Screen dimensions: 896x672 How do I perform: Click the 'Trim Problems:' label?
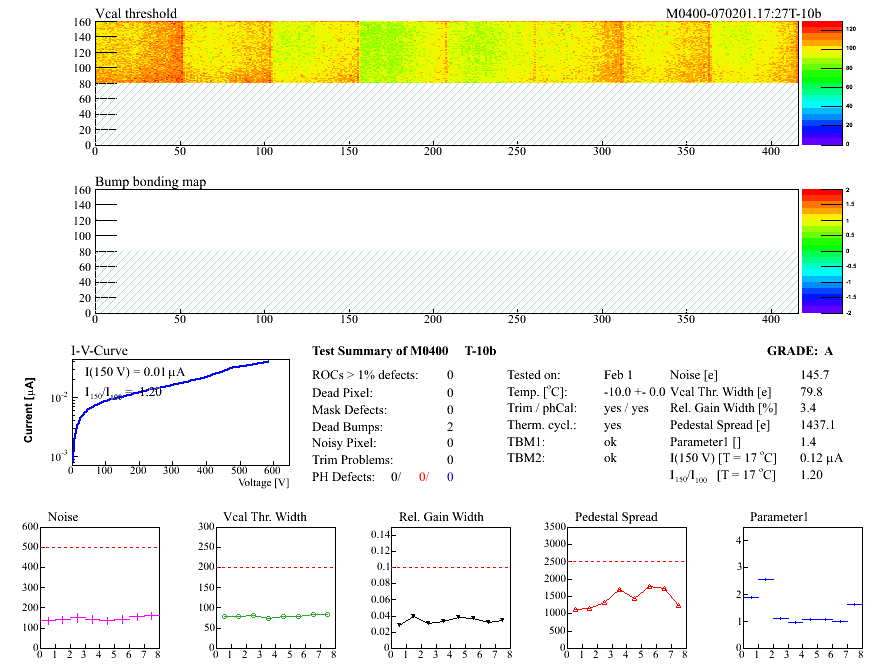[353, 460]
